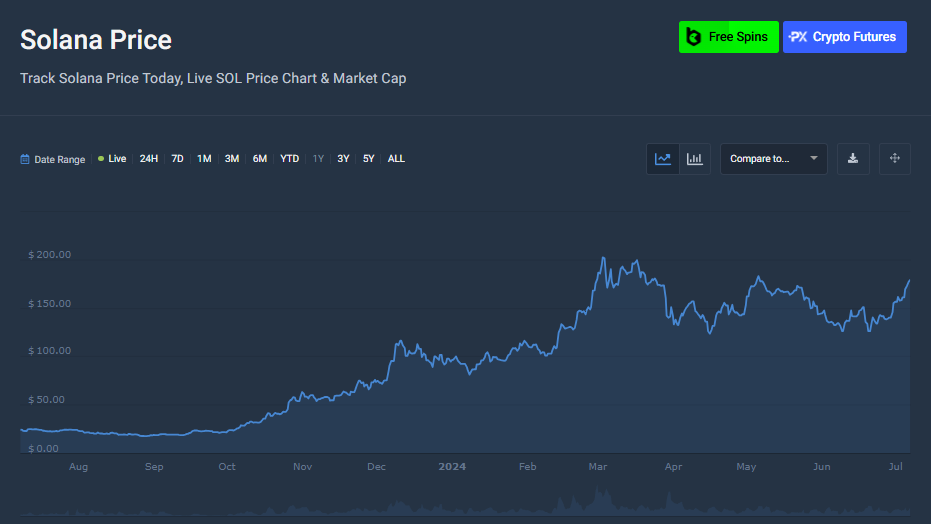Select the ALL time range
Image resolution: width=931 pixels, height=524 pixels.
(396, 159)
